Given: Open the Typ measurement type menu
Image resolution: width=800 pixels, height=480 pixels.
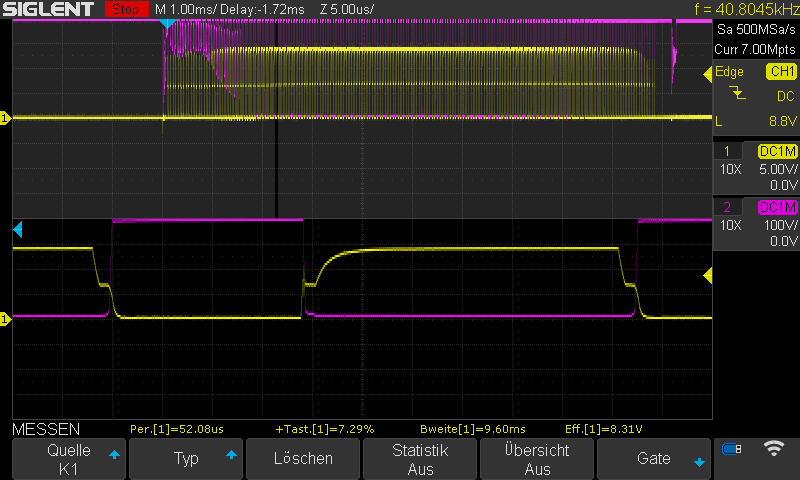Looking at the screenshot, I should pos(186,459).
